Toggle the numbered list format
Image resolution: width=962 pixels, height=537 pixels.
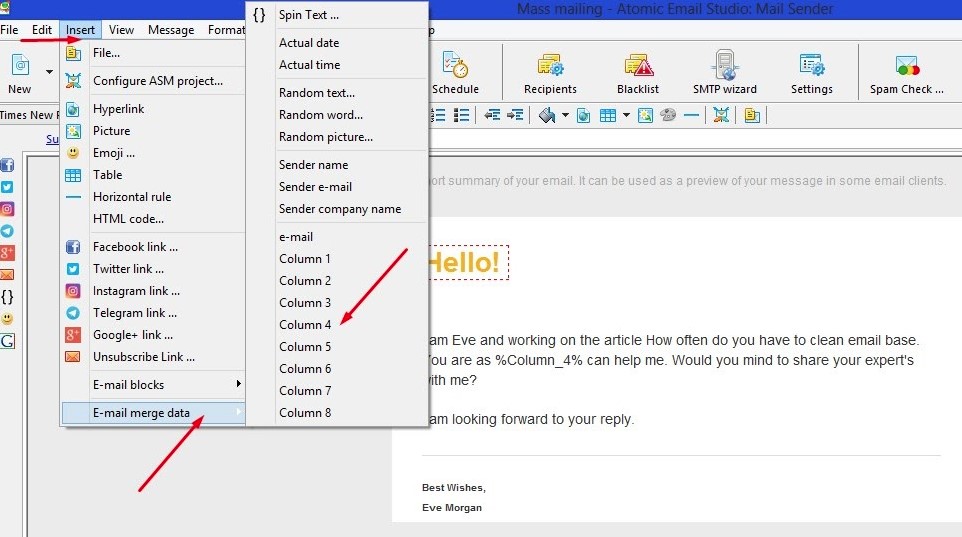438,115
